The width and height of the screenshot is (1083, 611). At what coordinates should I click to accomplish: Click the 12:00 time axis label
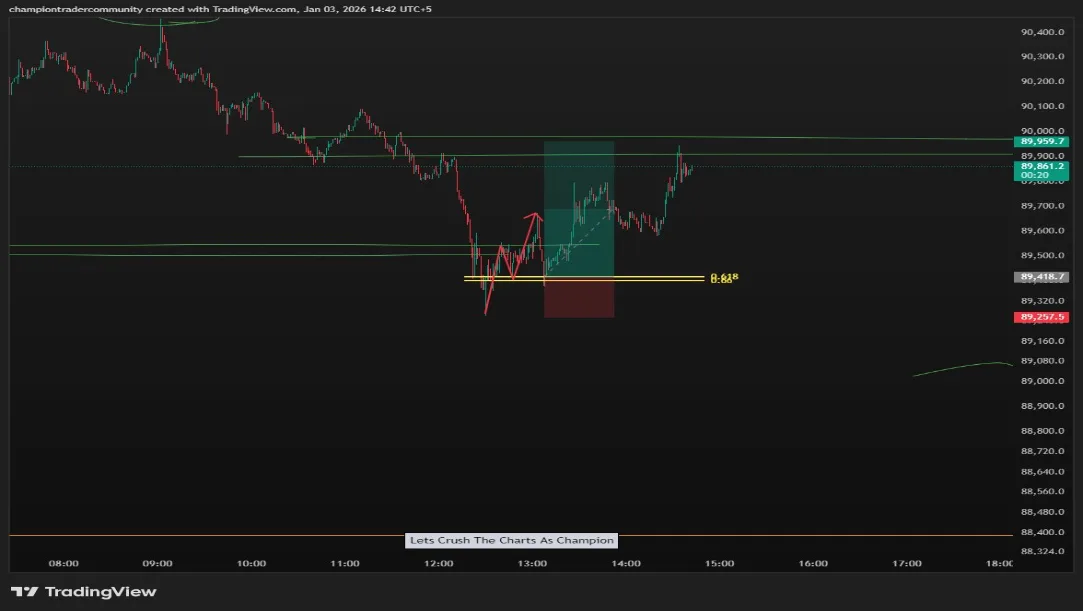438,563
